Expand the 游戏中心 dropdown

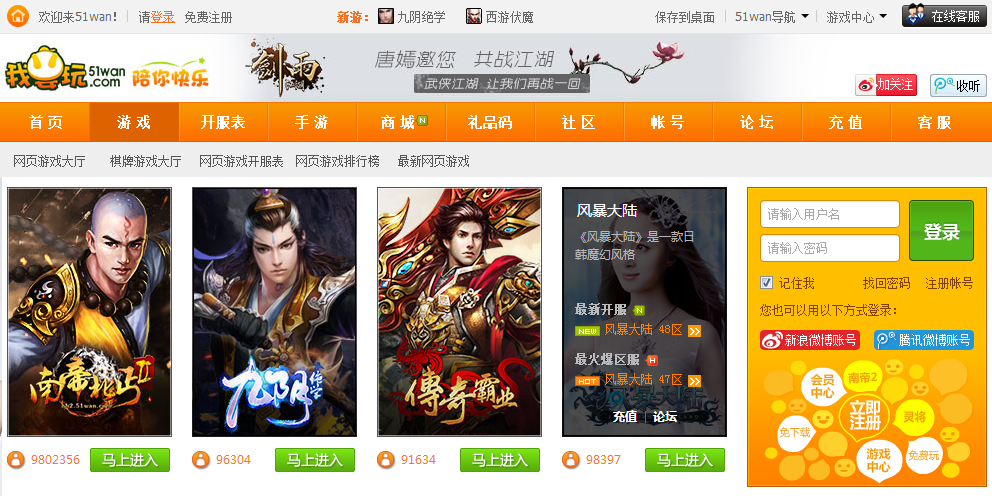pyautogui.click(x=857, y=17)
